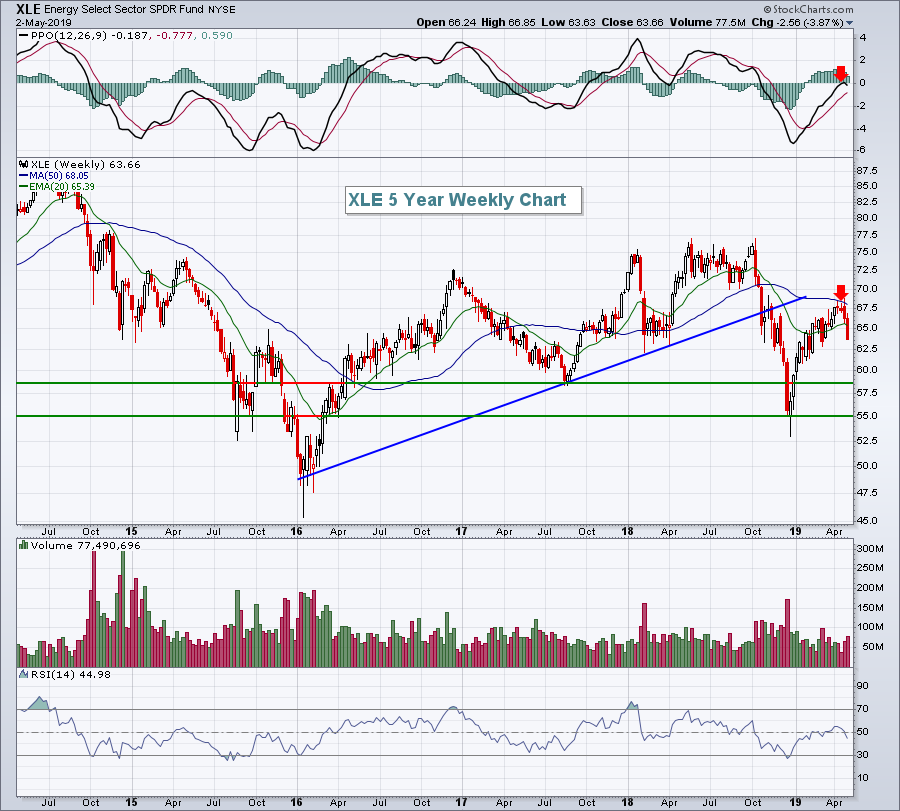Screen dimensions: 900x811
Task: Open the Chg dropdown arrow in header
Action: [x=849, y=24]
